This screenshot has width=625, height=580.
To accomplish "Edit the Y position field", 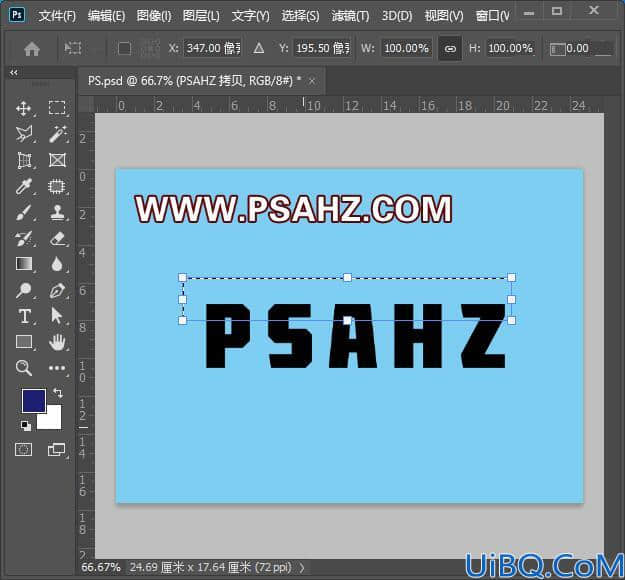I will pos(322,49).
